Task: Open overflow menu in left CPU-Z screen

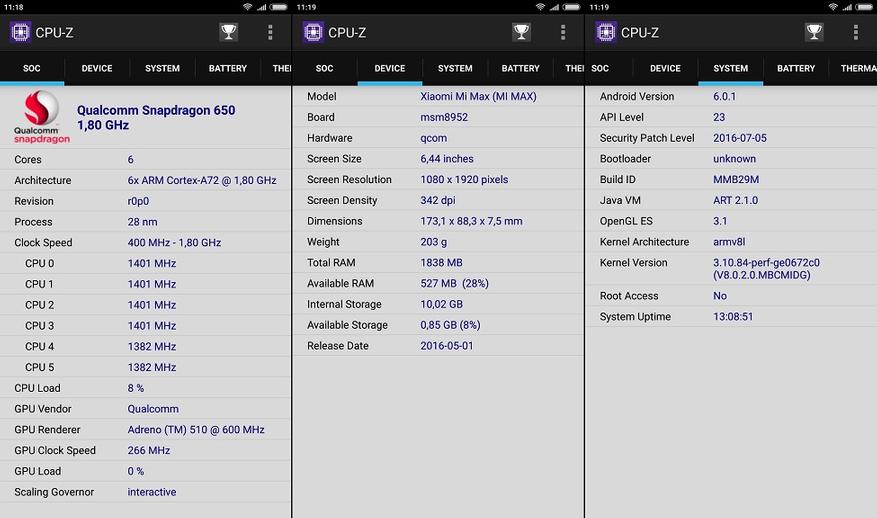Action: tap(270, 32)
